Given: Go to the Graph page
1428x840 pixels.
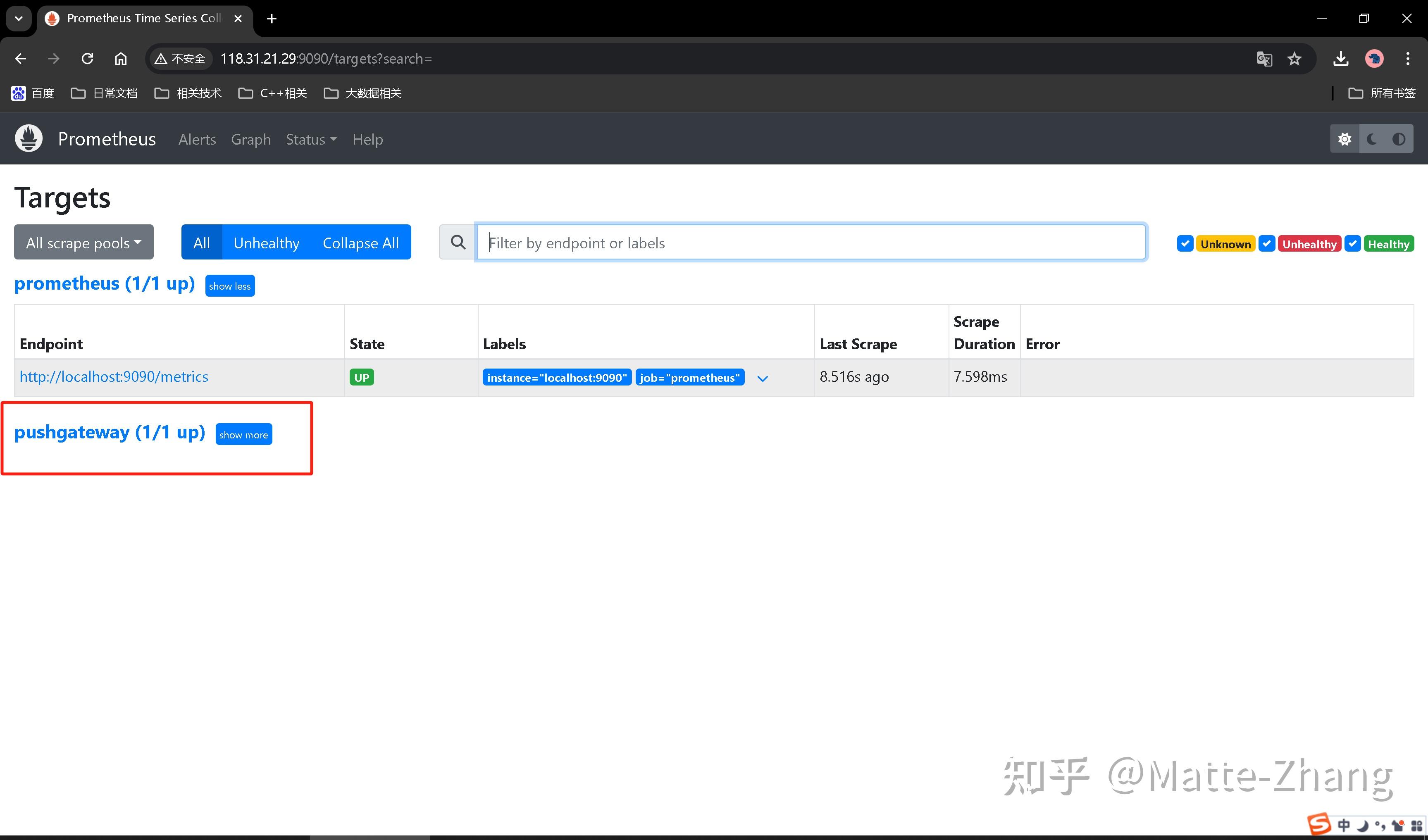Looking at the screenshot, I should click(250, 139).
